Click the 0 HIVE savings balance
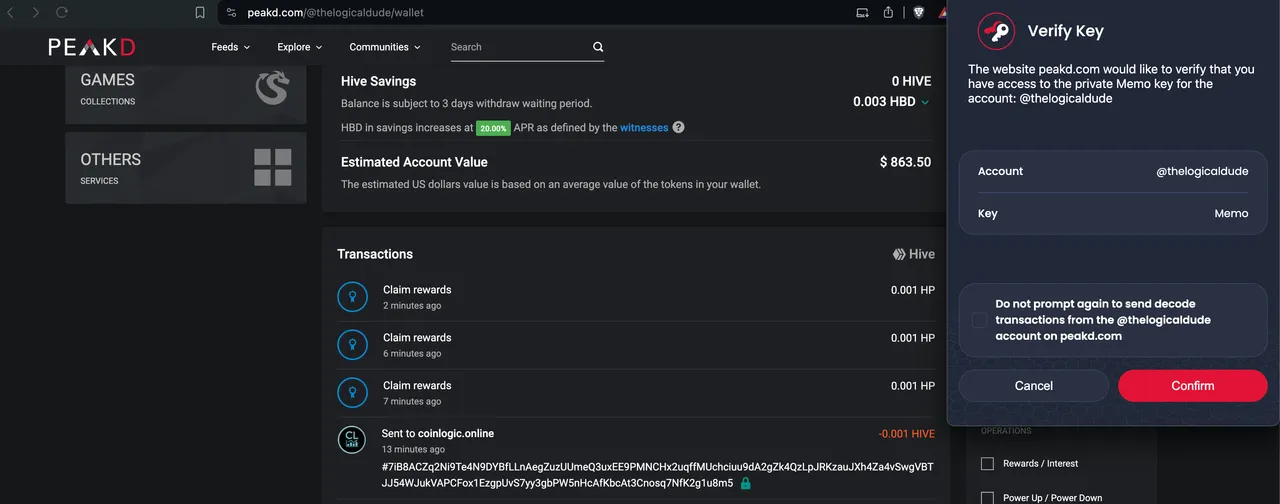The height and width of the screenshot is (504, 1280). tap(911, 81)
